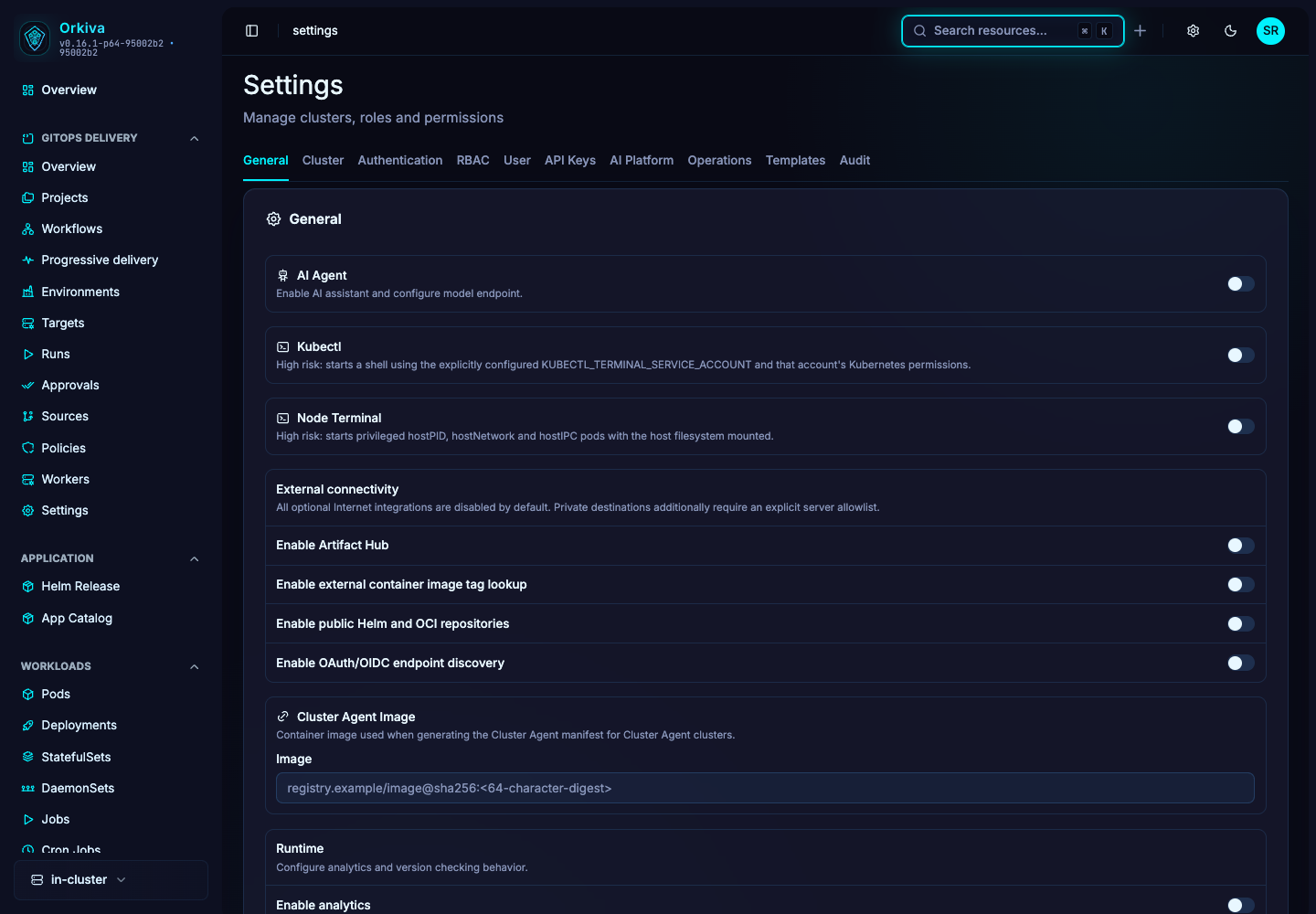The image size is (1316, 914).
Task: Toggle Enable Artifact Hub
Action: click(1240, 546)
